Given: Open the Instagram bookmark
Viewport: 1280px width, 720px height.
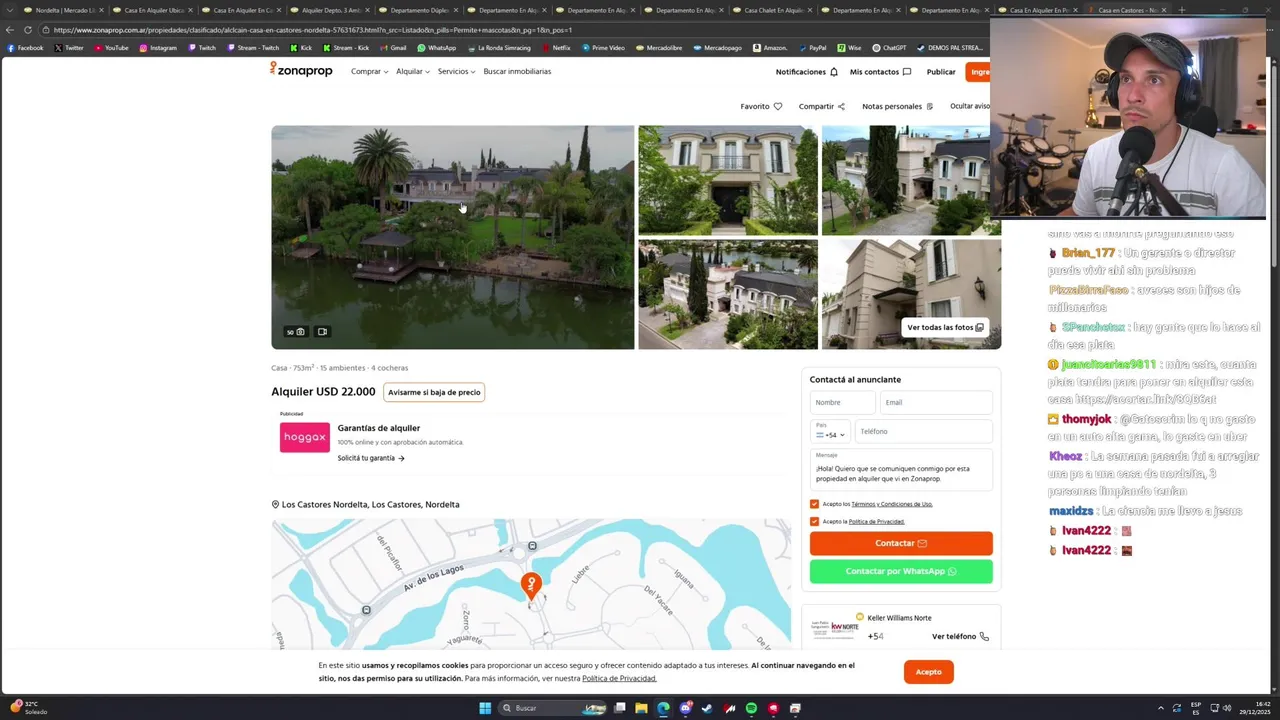Looking at the screenshot, I should (158, 48).
